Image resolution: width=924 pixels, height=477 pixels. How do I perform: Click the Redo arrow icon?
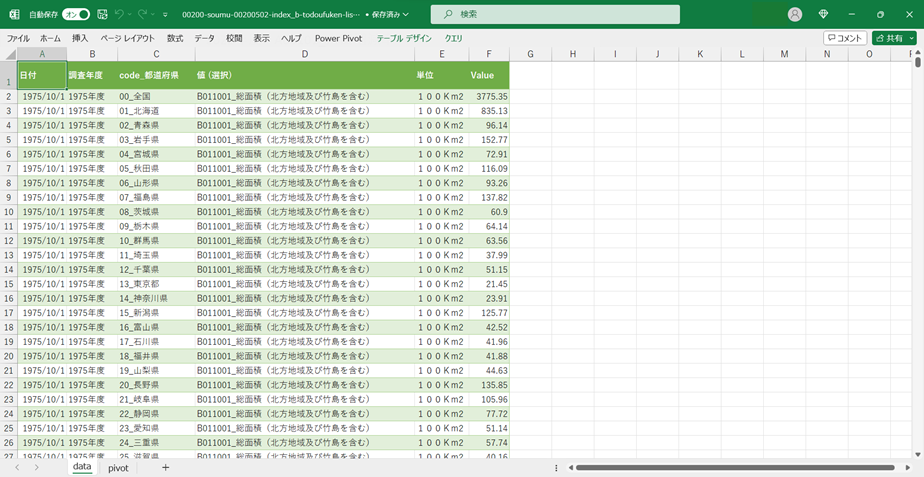(x=142, y=15)
